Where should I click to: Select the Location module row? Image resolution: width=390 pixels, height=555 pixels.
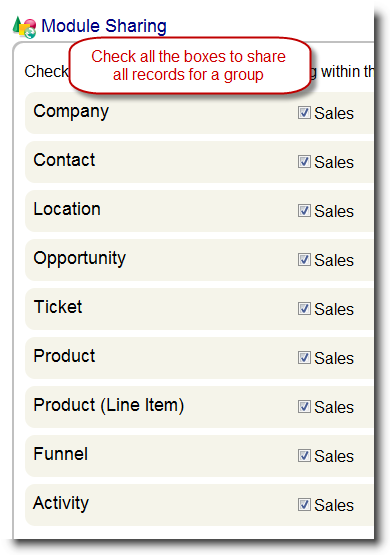pos(199,211)
